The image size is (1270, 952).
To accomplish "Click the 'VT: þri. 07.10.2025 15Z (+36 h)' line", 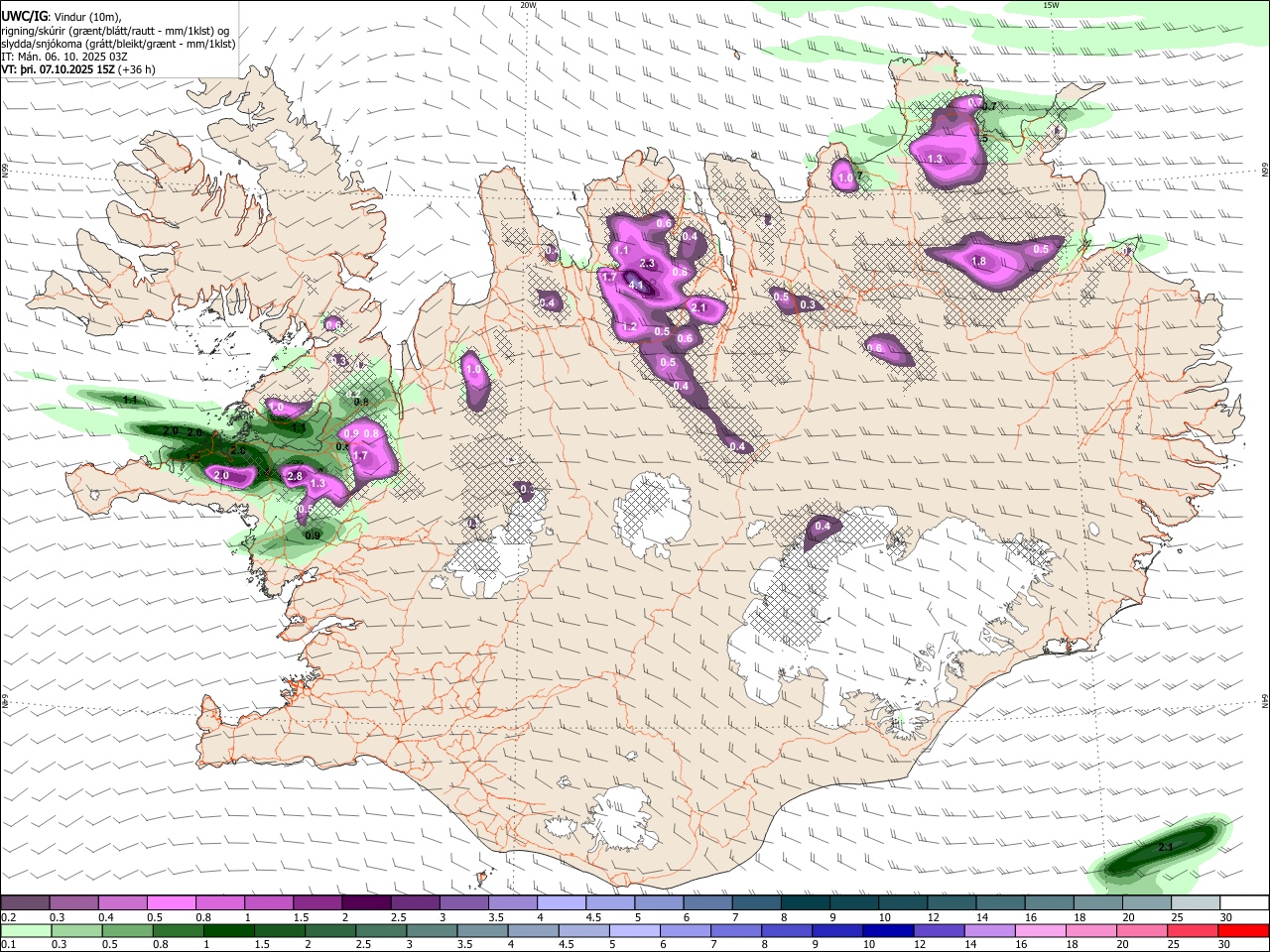I will coord(78,69).
